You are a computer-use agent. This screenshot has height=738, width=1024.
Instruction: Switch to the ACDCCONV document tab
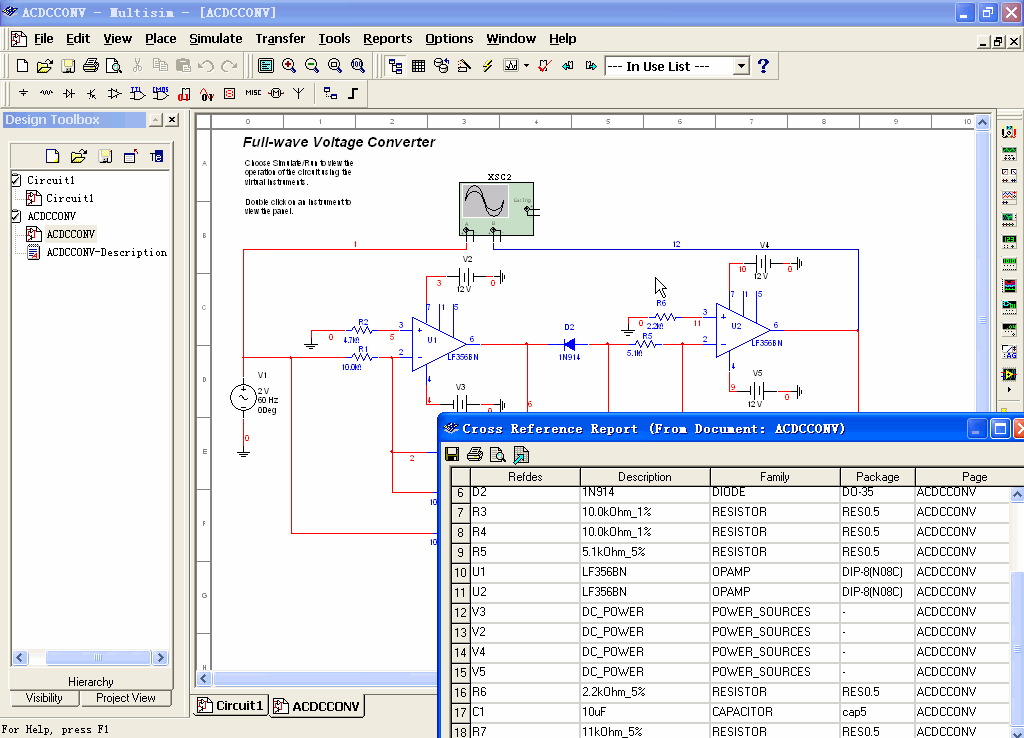click(x=317, y=706)
